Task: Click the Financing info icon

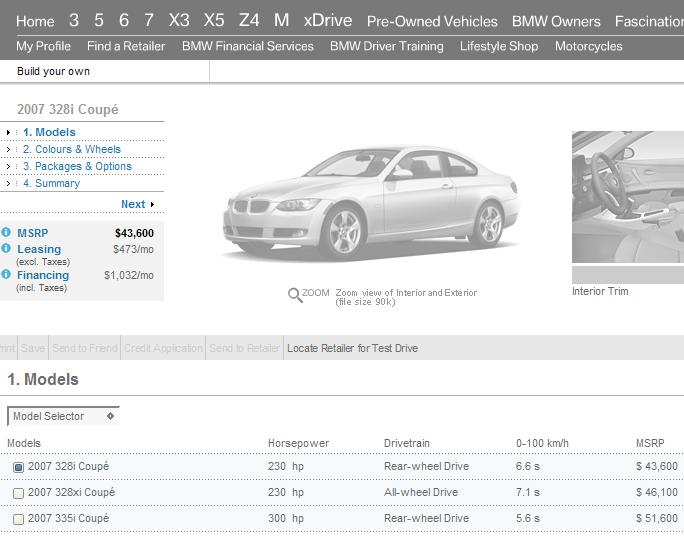Action: pyautogui.click(x=6, y=275)
